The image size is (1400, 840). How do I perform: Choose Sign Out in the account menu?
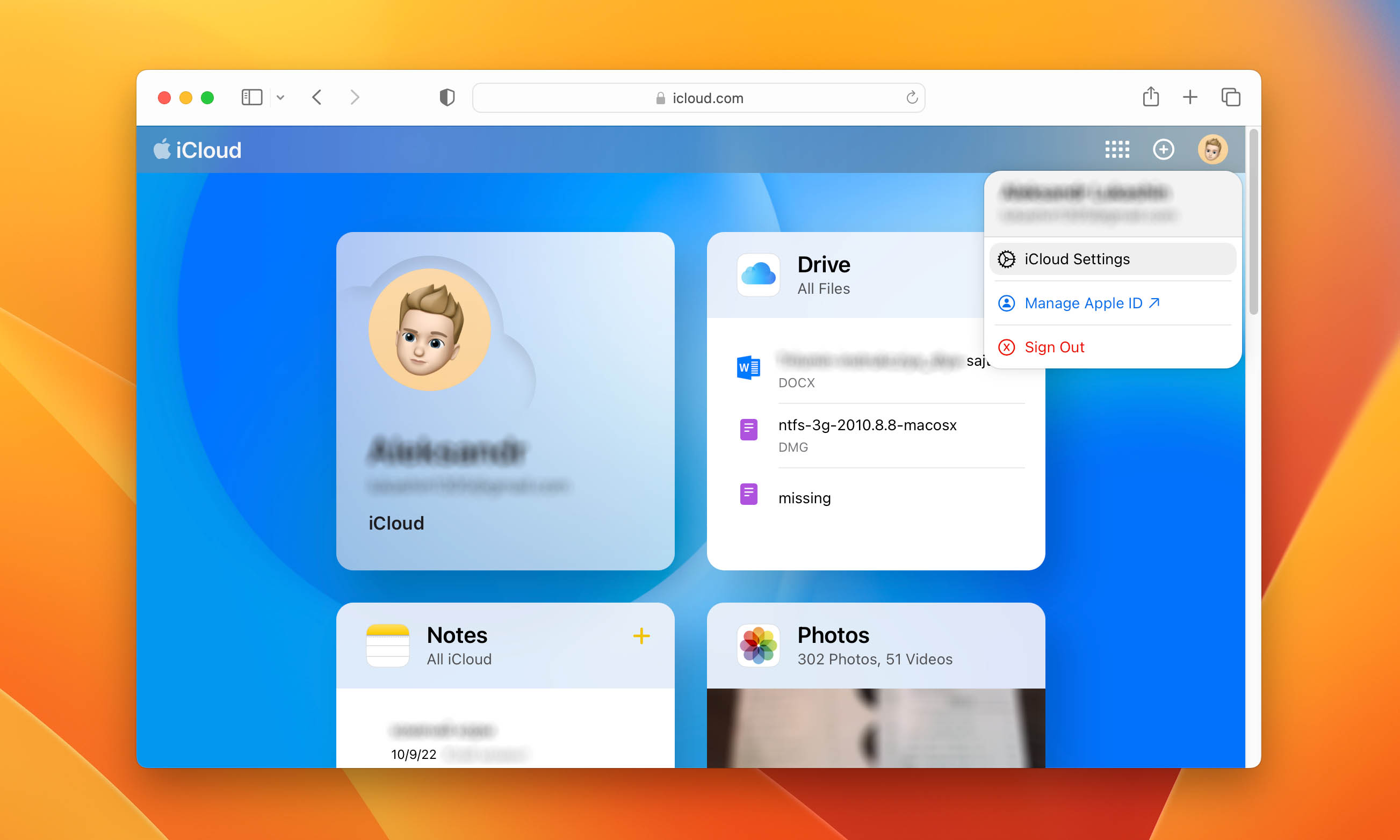pos(1054,347)
